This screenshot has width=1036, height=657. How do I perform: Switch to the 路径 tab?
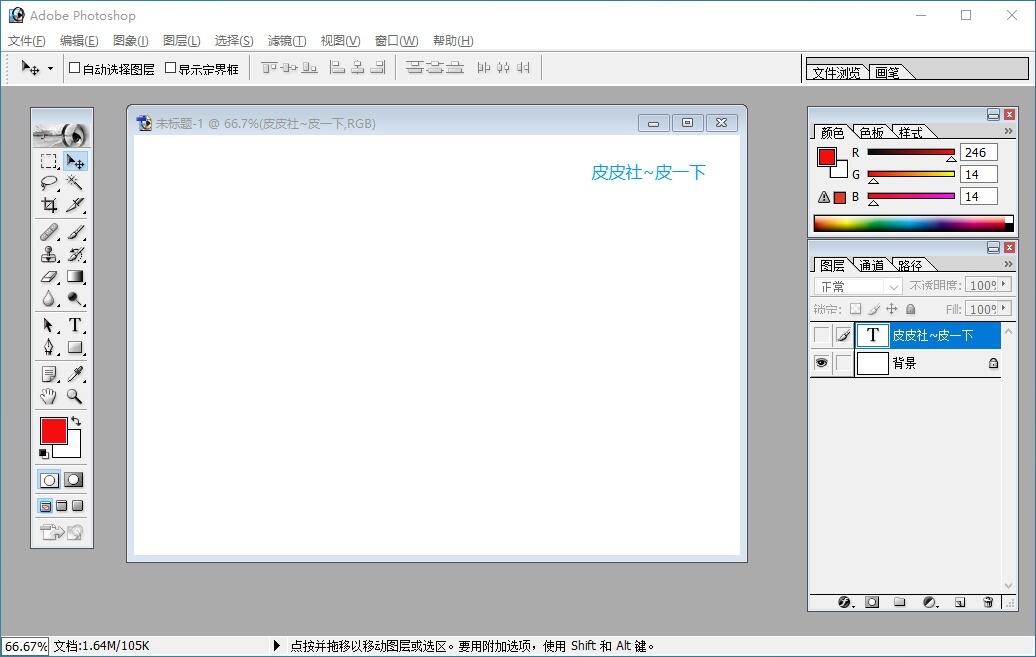pyautogui.click(x=910, y=265)
